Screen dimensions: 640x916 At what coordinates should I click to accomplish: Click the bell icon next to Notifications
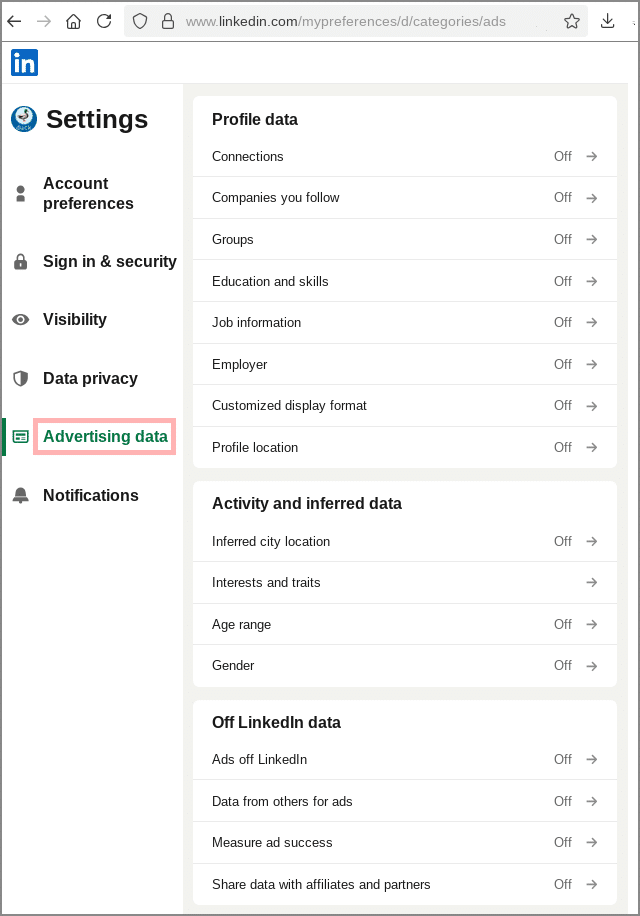(20, 495)
